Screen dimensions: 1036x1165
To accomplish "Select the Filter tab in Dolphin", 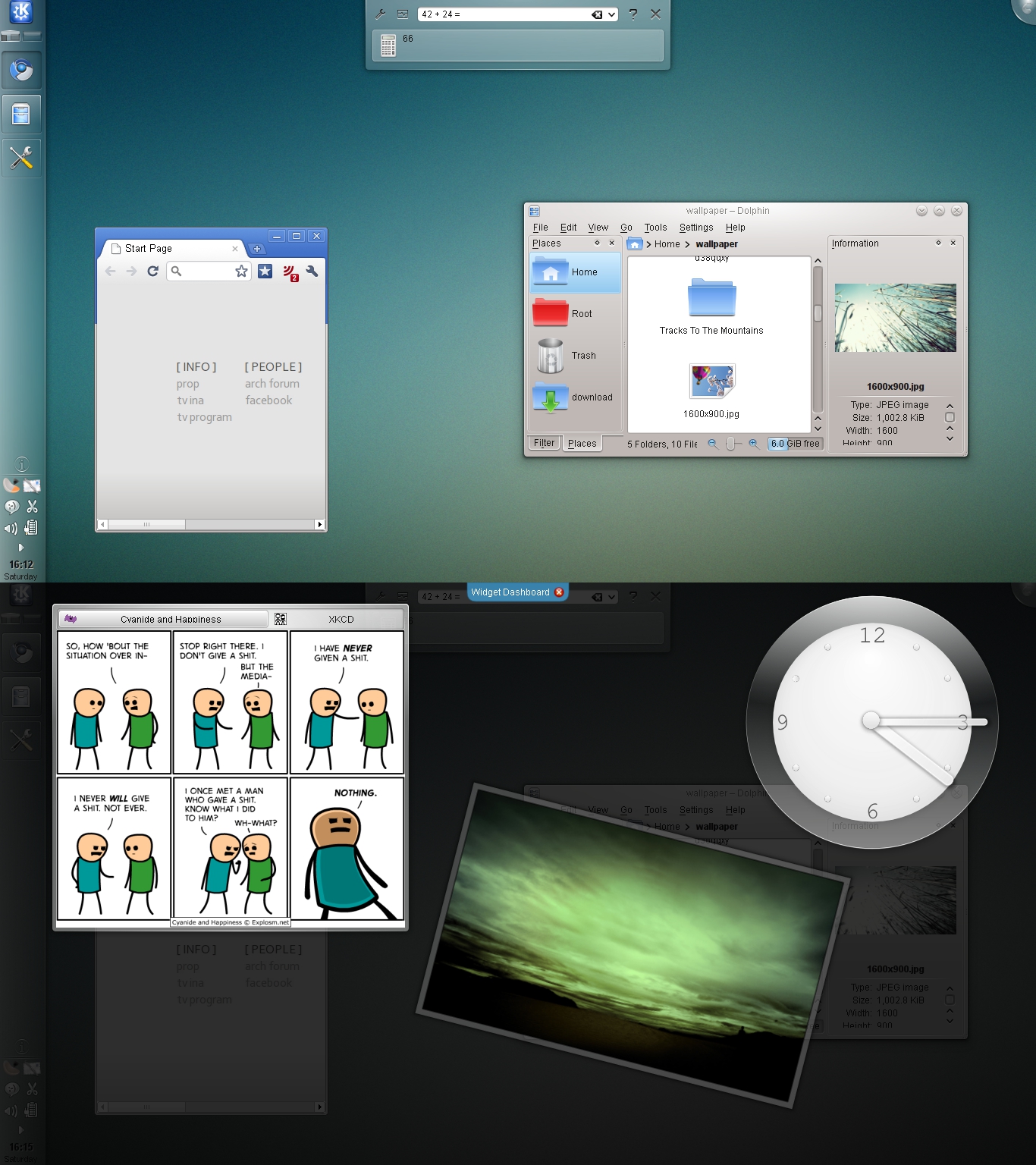I will tap(544, 443).
